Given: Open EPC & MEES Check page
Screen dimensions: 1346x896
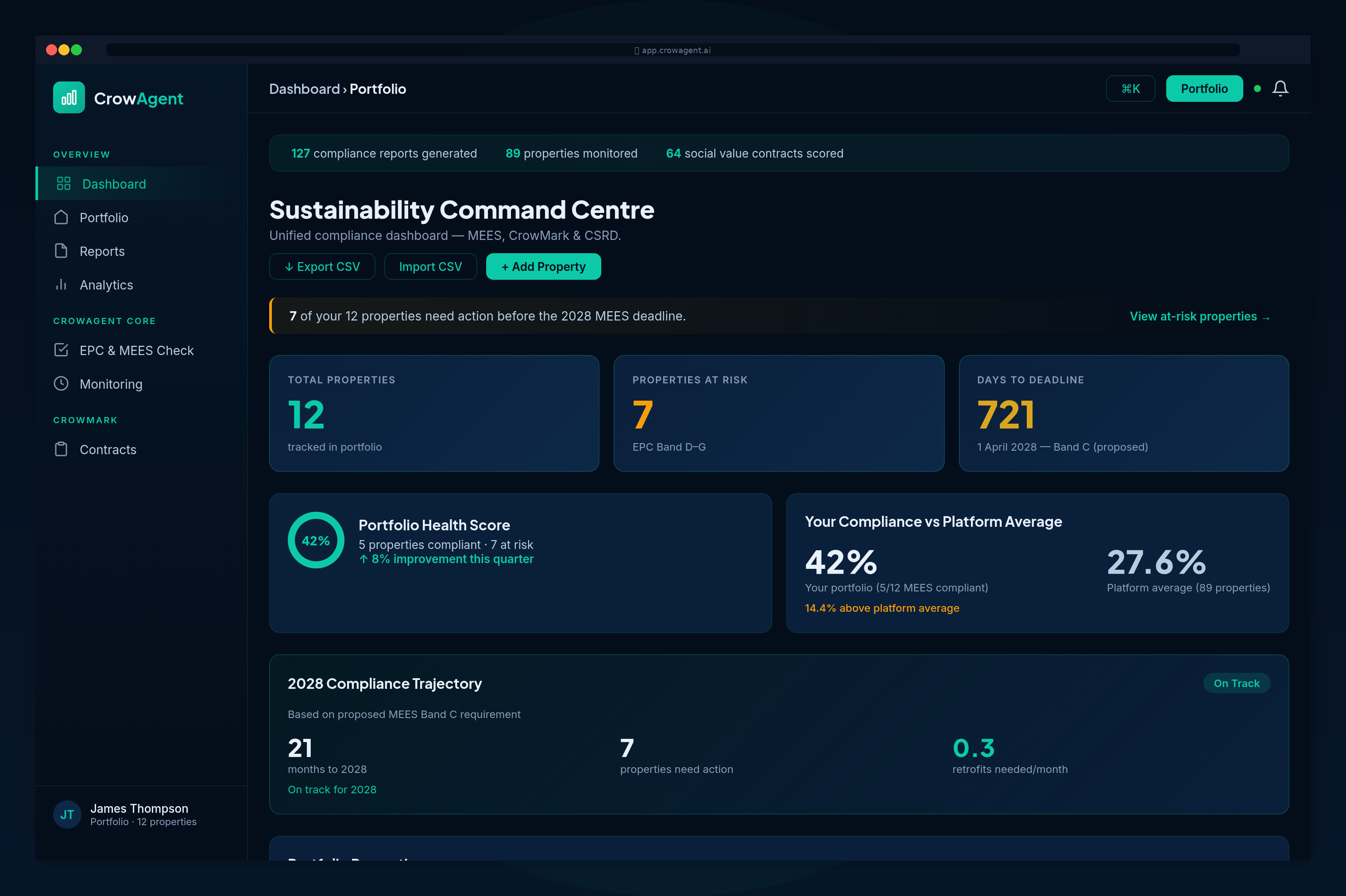Looking at the screenshot, I should pyautogui.click(x=141, y=350).
